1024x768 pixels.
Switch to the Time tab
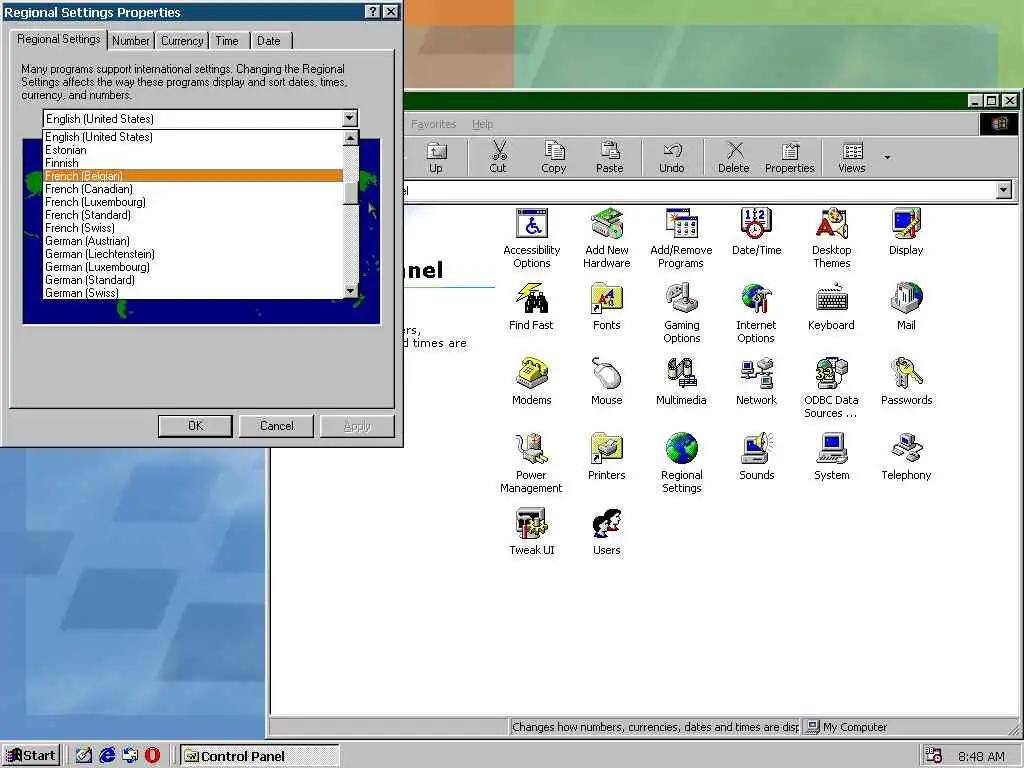227,40
